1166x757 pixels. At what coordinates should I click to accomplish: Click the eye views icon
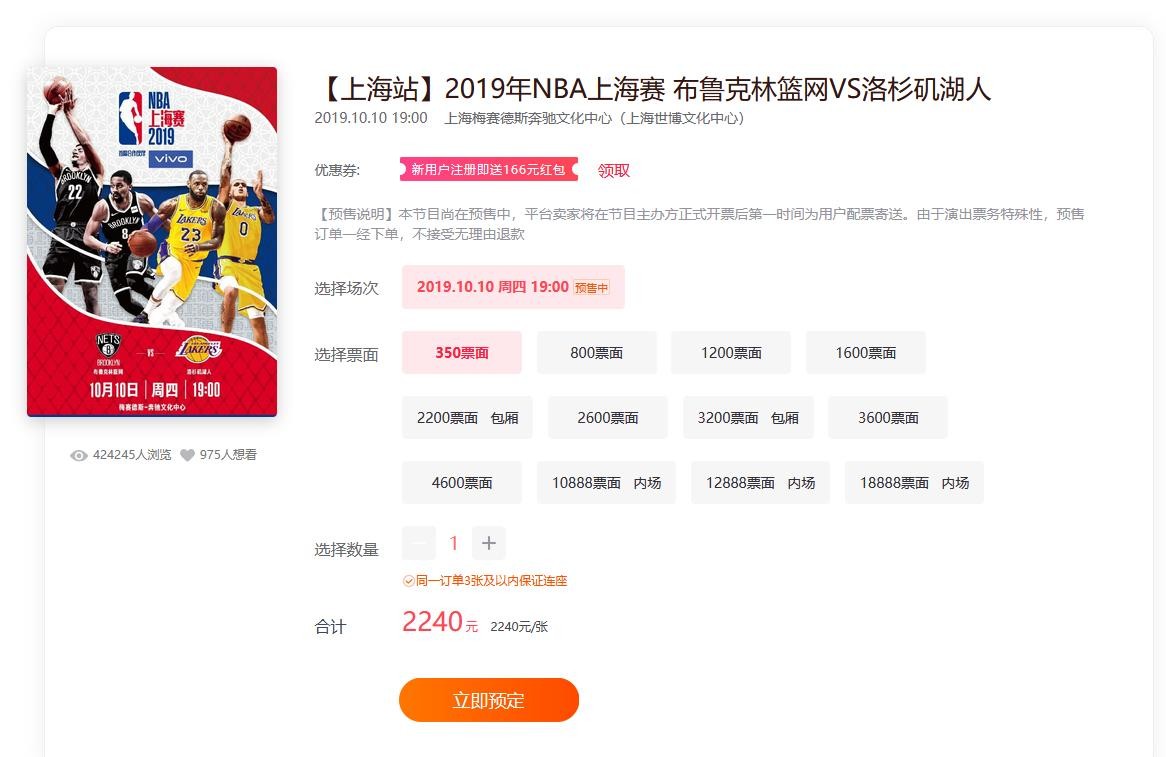pyautogui.click(x=79, y=455)
